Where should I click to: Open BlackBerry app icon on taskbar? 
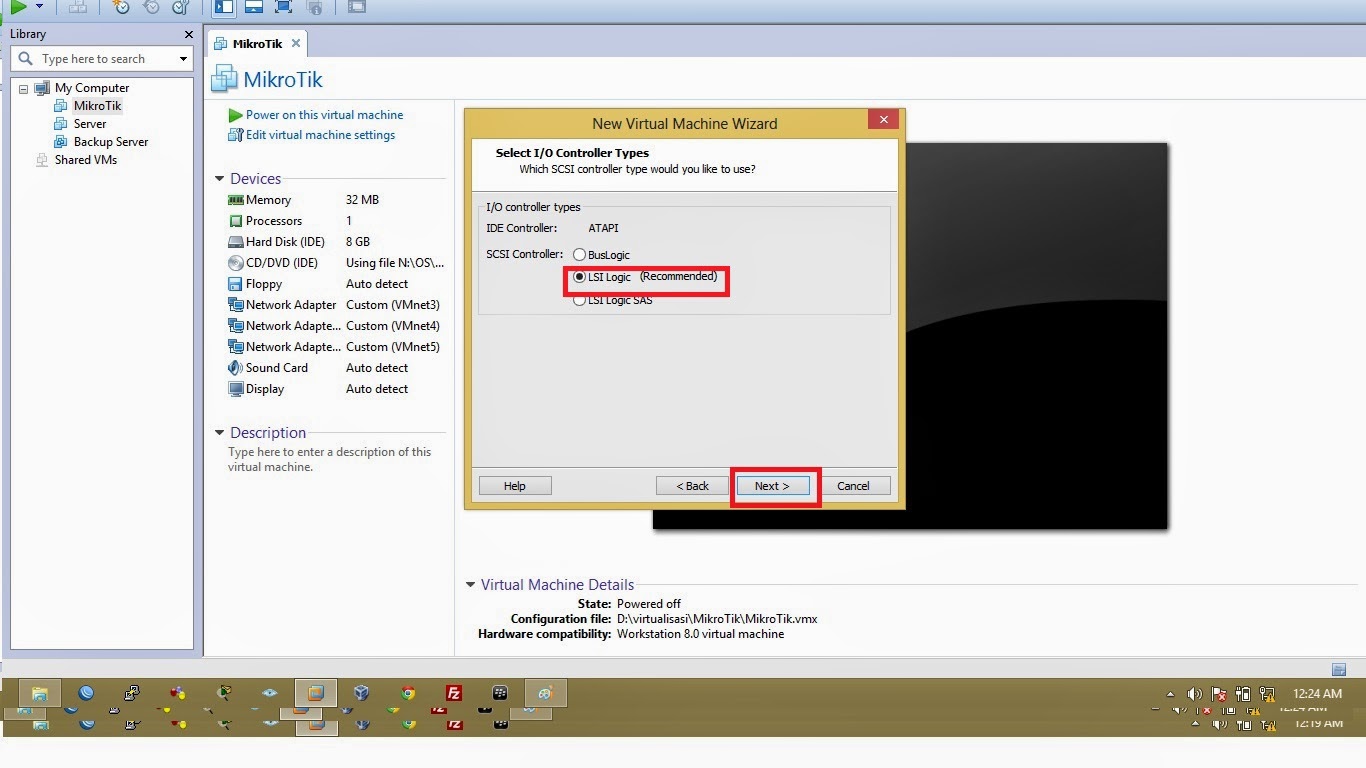tap(500, 693)
